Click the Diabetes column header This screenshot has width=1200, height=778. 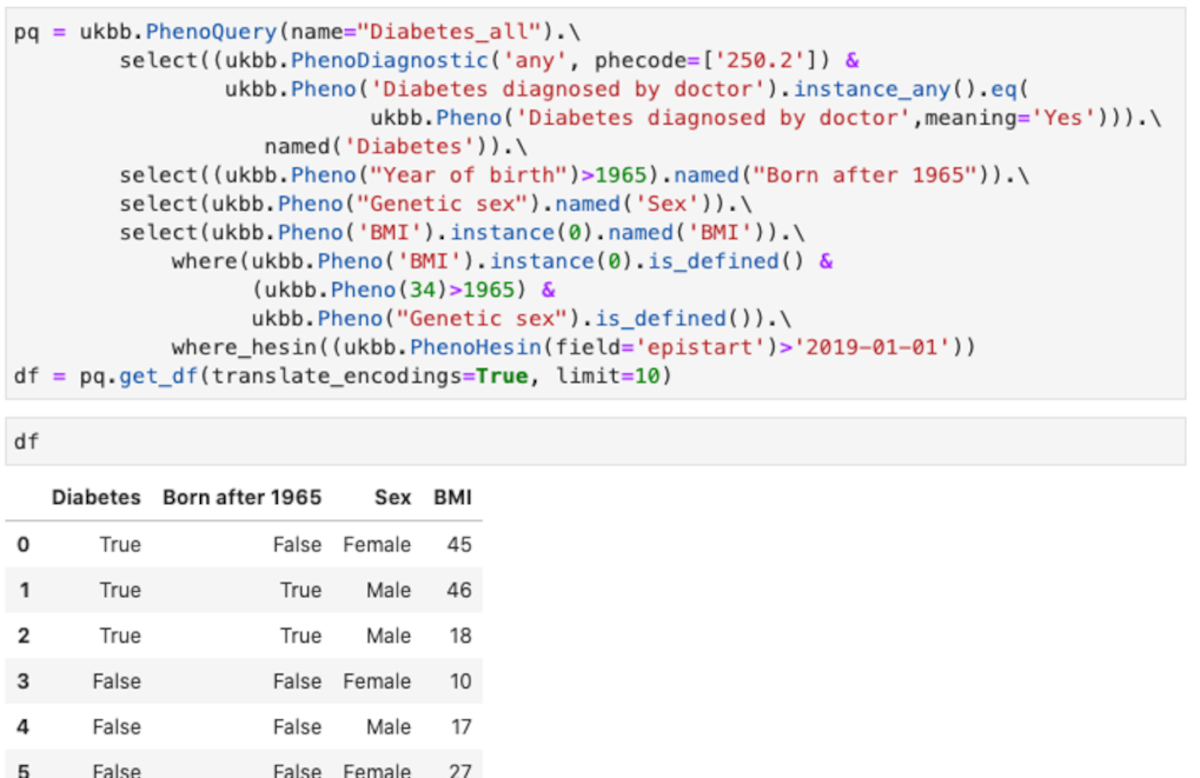pos(96,497)
